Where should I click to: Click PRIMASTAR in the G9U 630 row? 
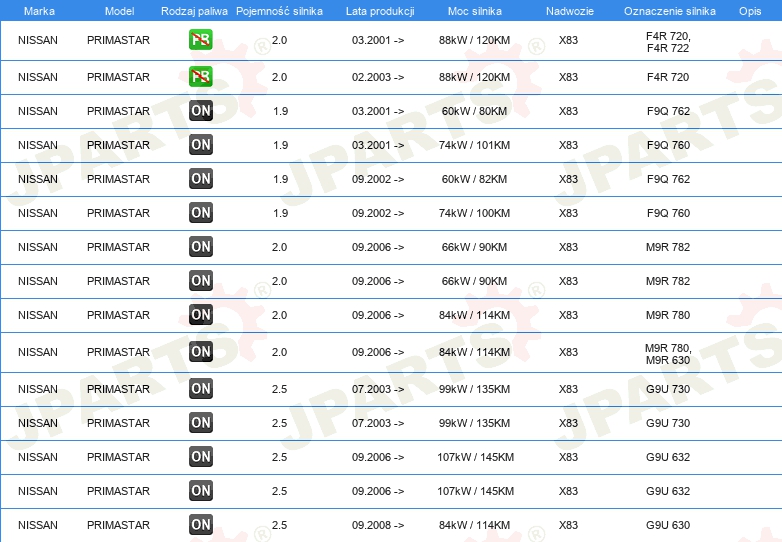point(118,525)
